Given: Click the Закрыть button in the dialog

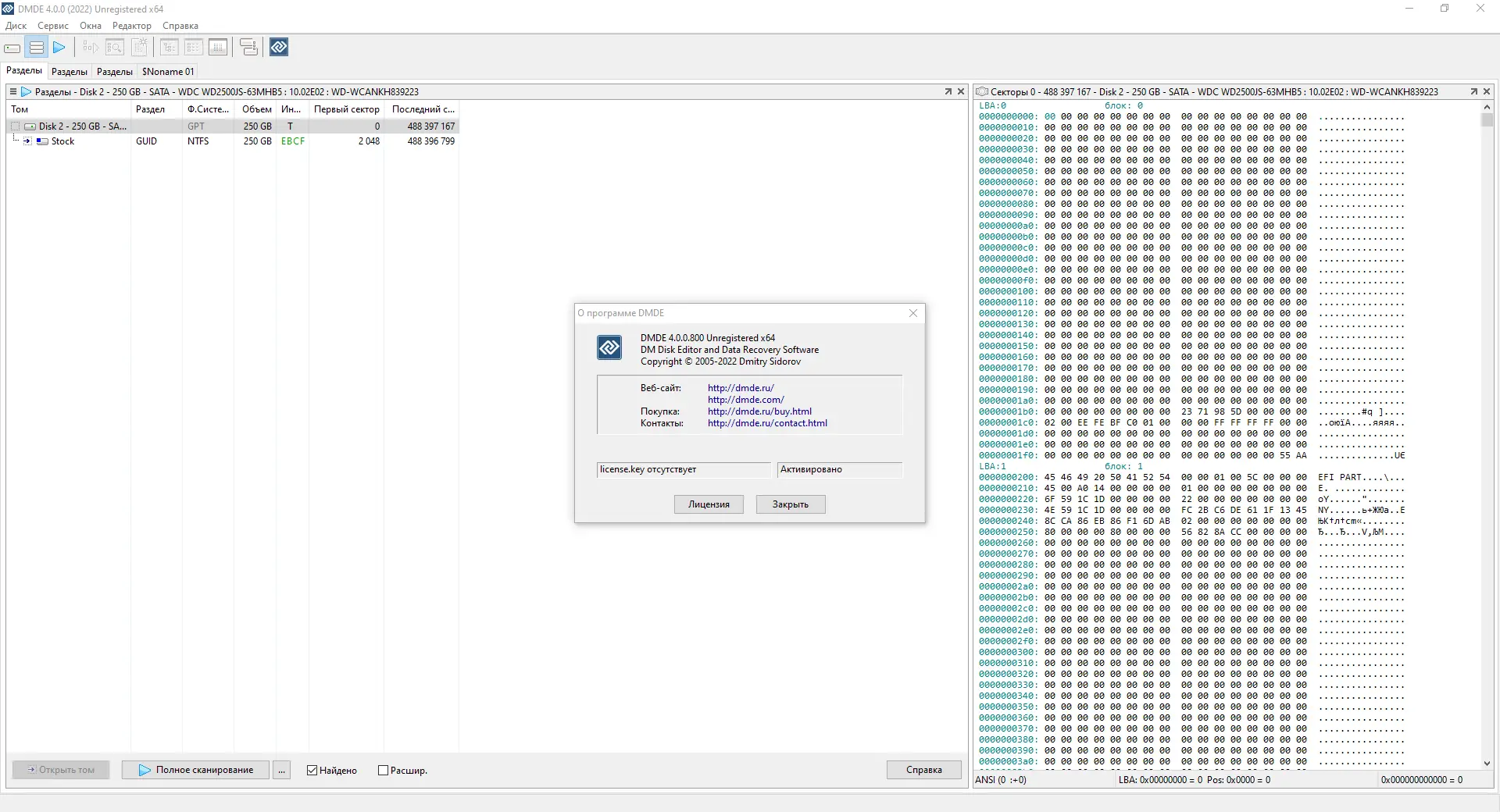Looking at the screenshot, I should point(791,504).
